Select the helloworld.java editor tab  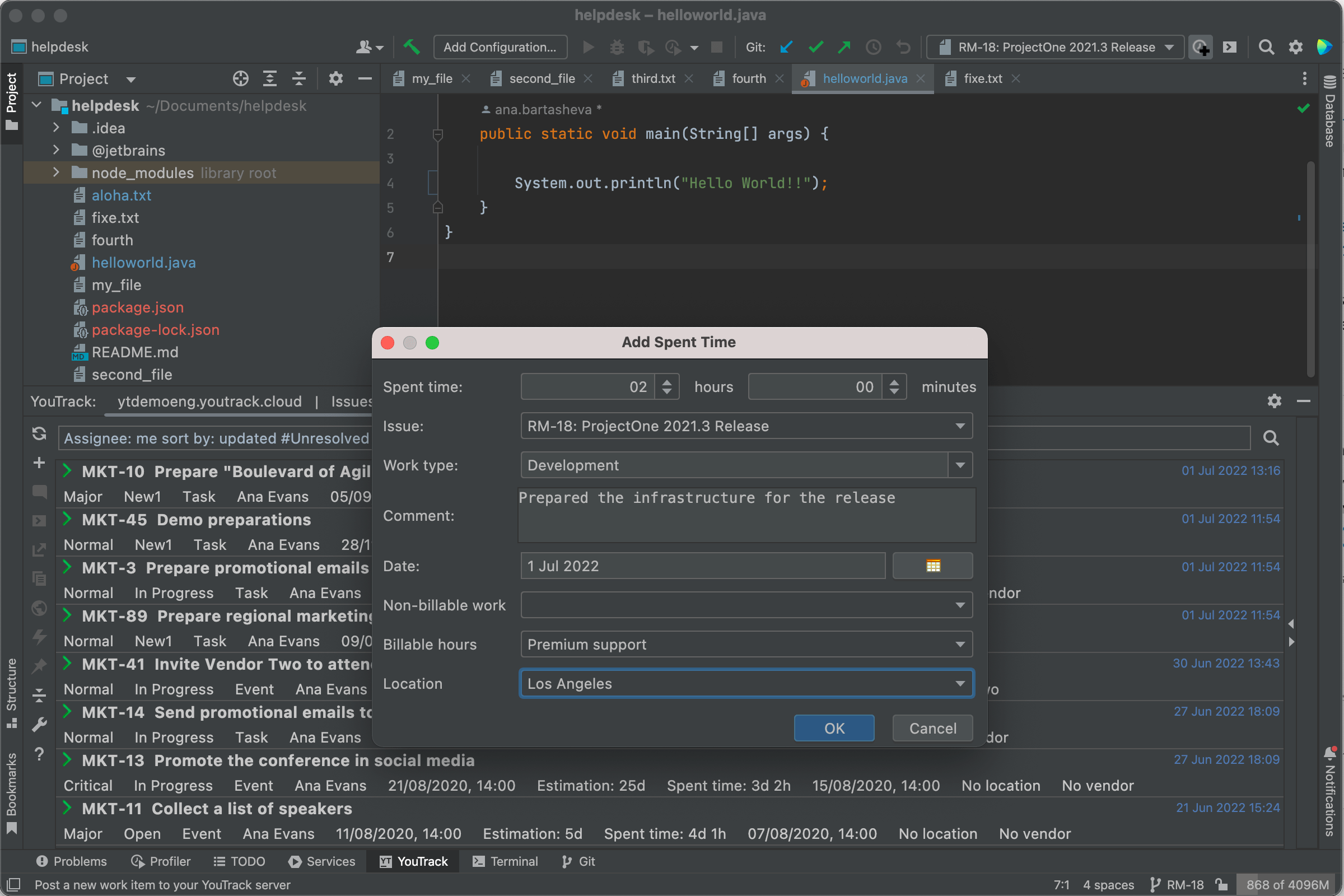[863, 79]
